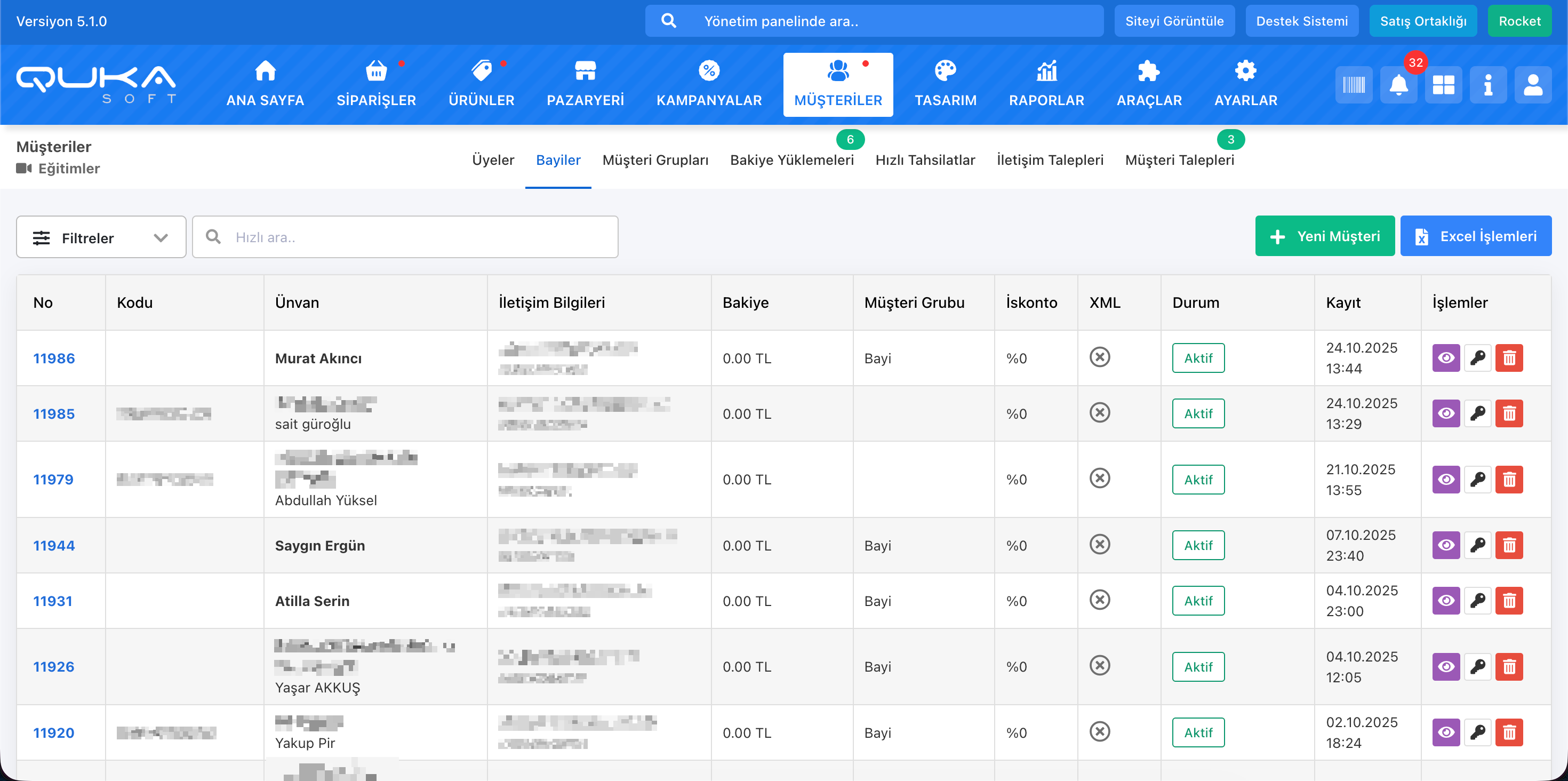This screenshot has height=781, width=1568.
Task: Toggle XML circle for Murat Akıncı
Action: point(1099,357)
